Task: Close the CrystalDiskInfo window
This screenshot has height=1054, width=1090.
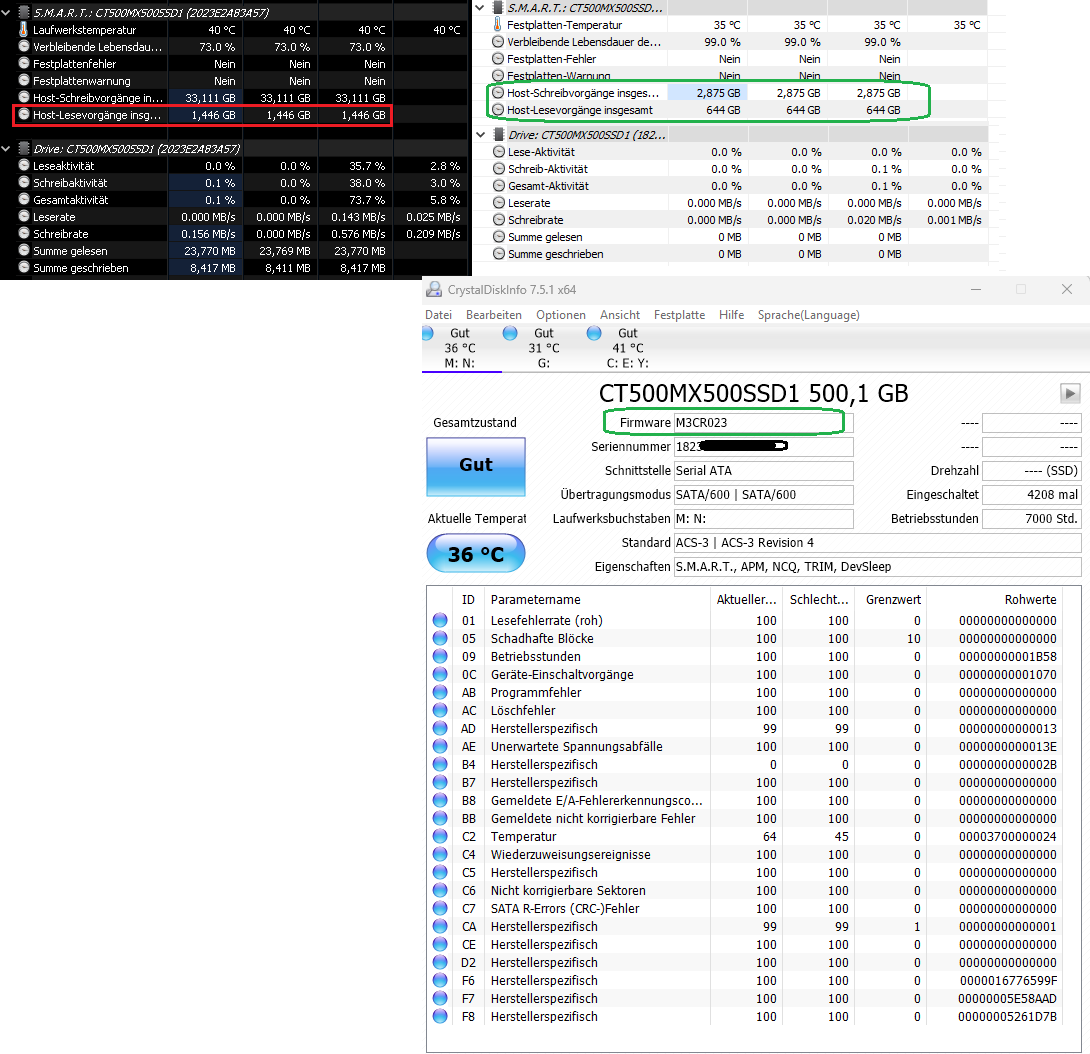Action: (x=1067, y=289)
